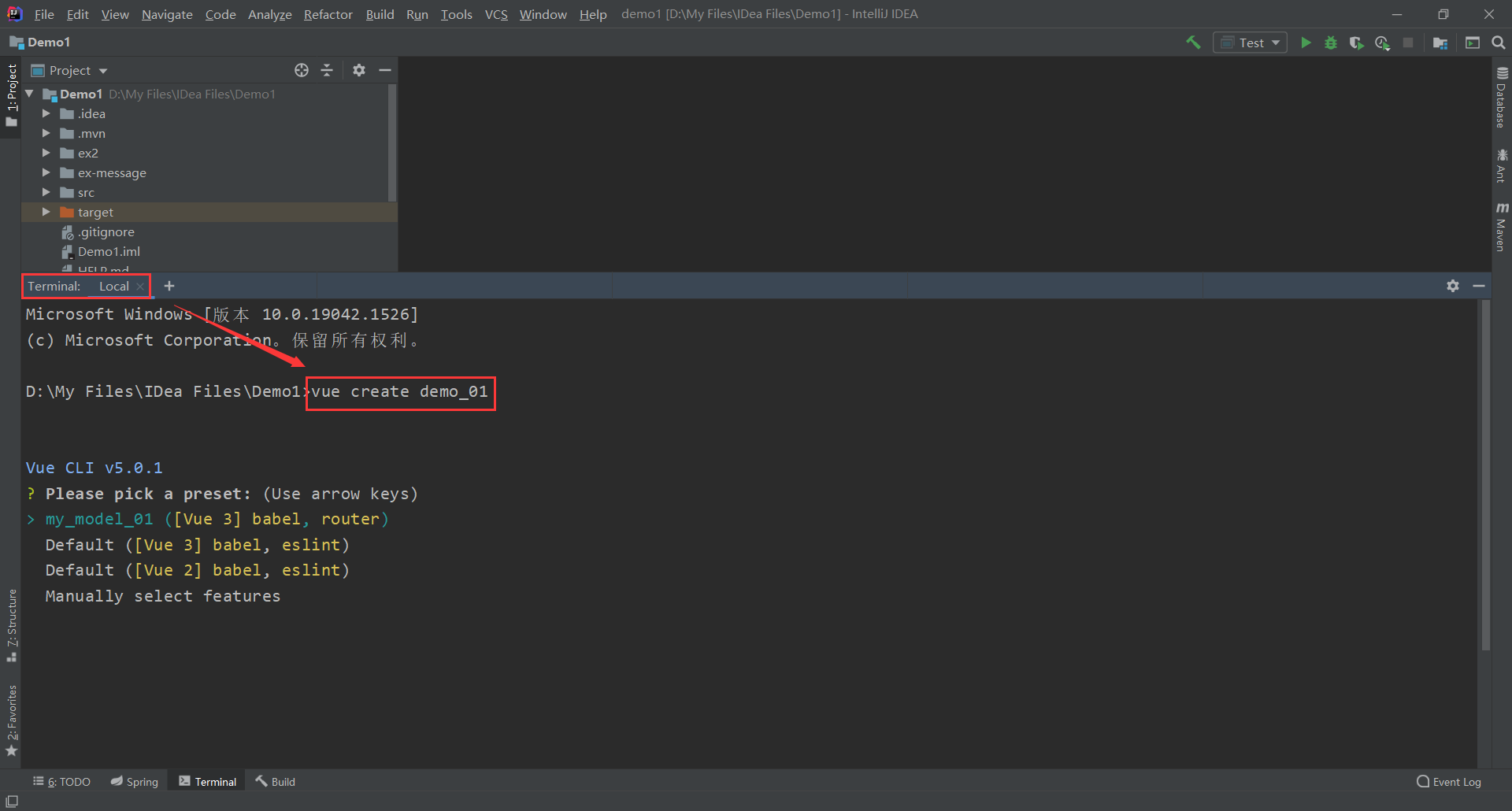Open the Terminal settings gear icon
Screen dimensions: 1512x811
(x=1453, y=286)
